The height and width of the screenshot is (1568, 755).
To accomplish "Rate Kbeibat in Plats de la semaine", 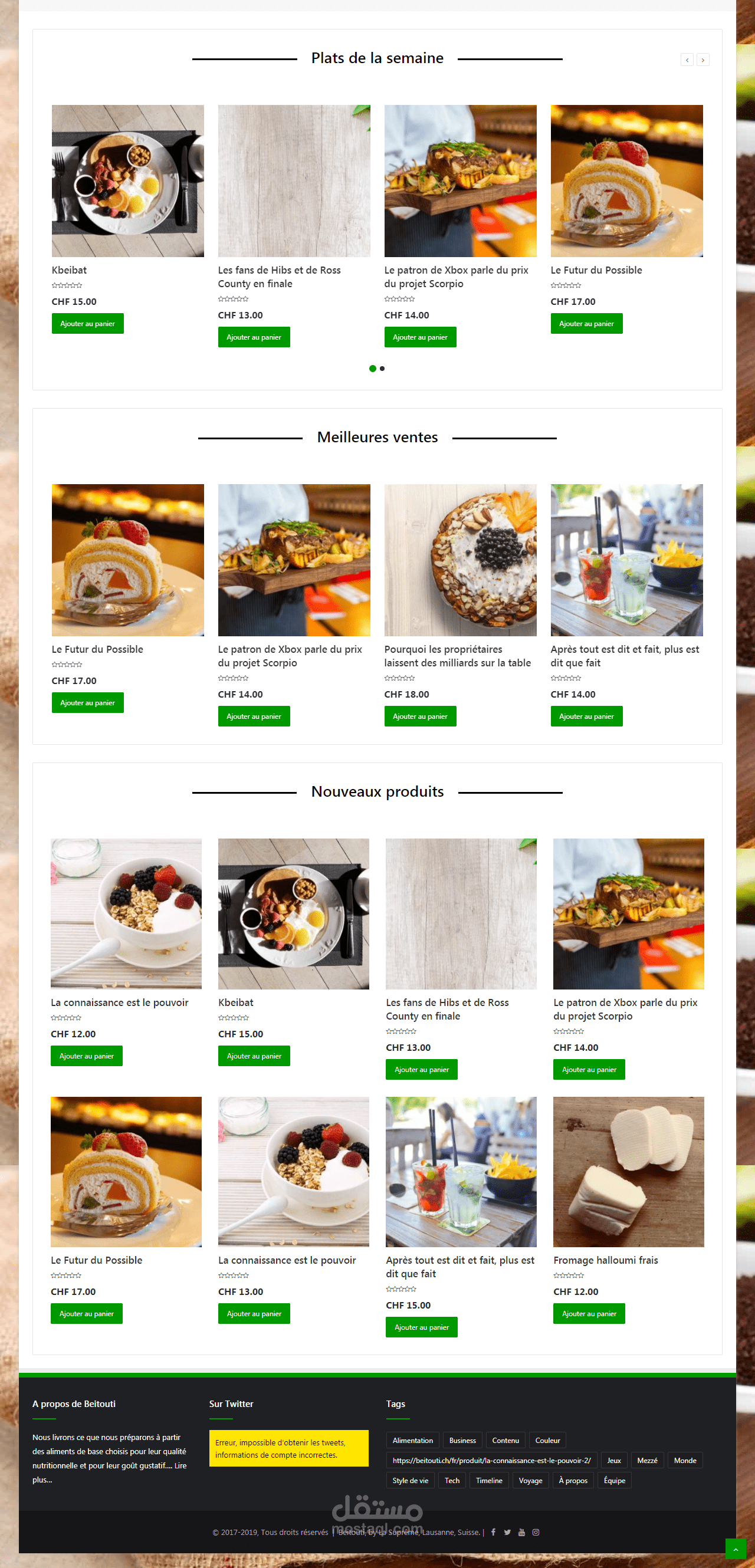I will coord(67,285).
